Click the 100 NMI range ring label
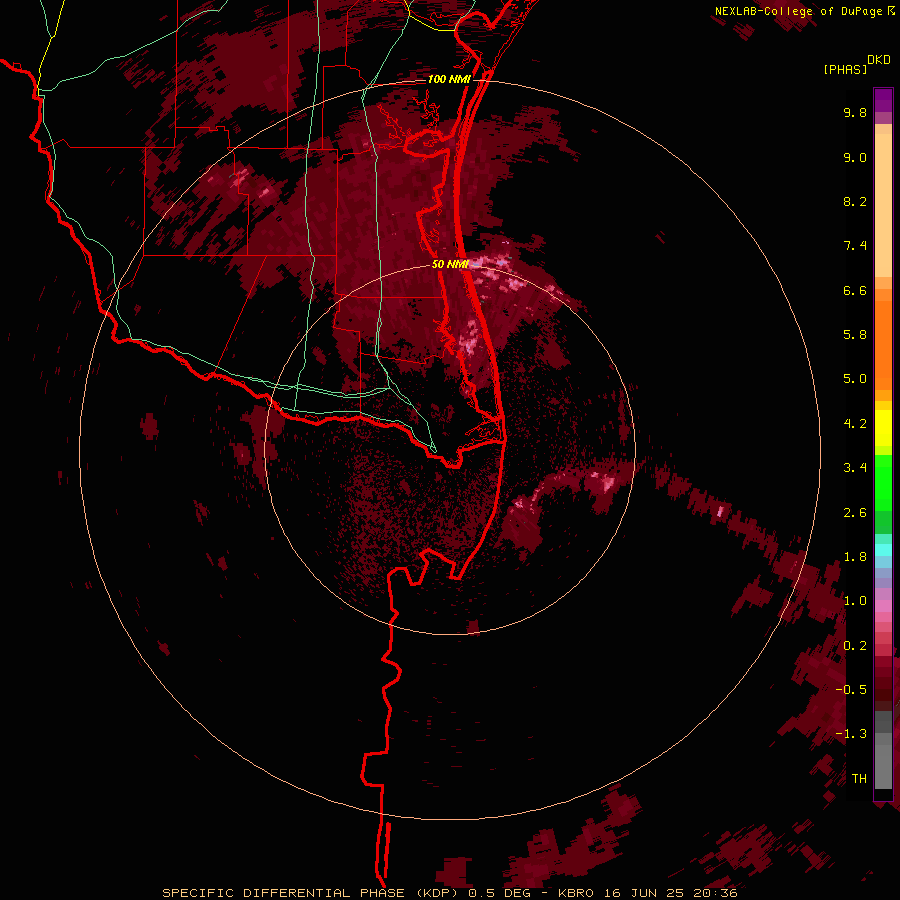Viewport: 900px width, 900px height. point(449,79)
